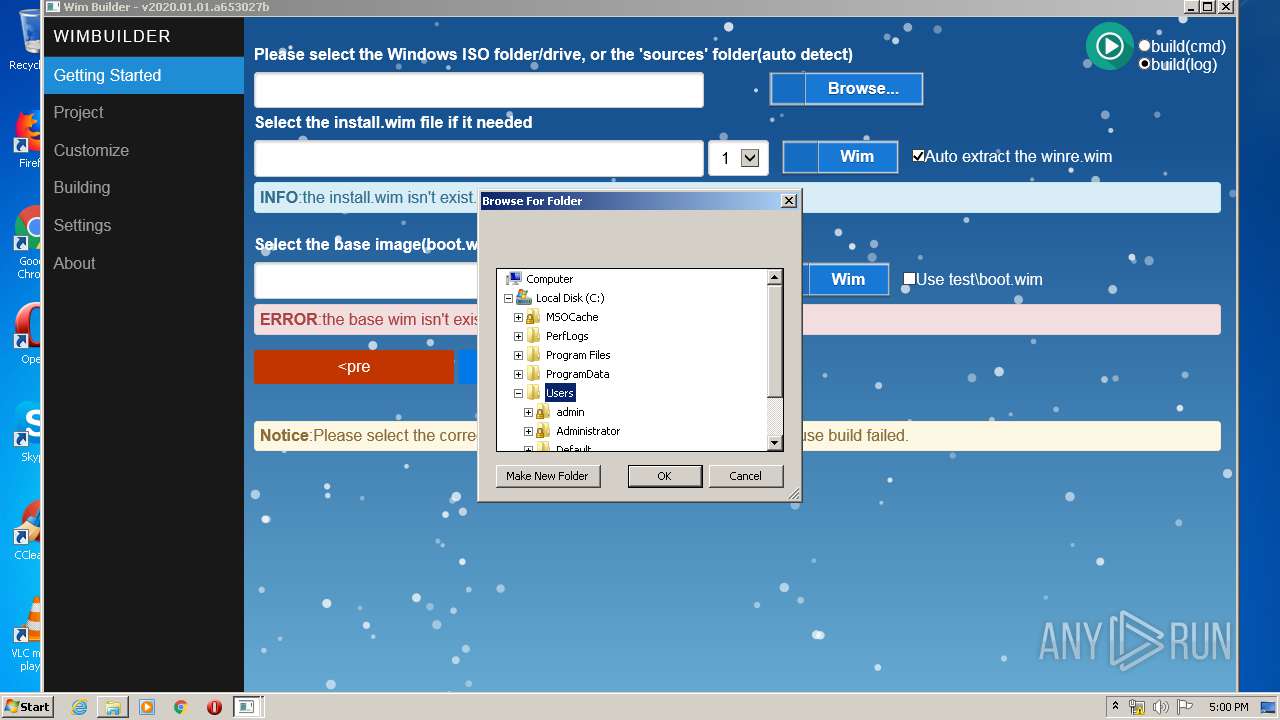Select the admin folder under Users

click(570, 412)
